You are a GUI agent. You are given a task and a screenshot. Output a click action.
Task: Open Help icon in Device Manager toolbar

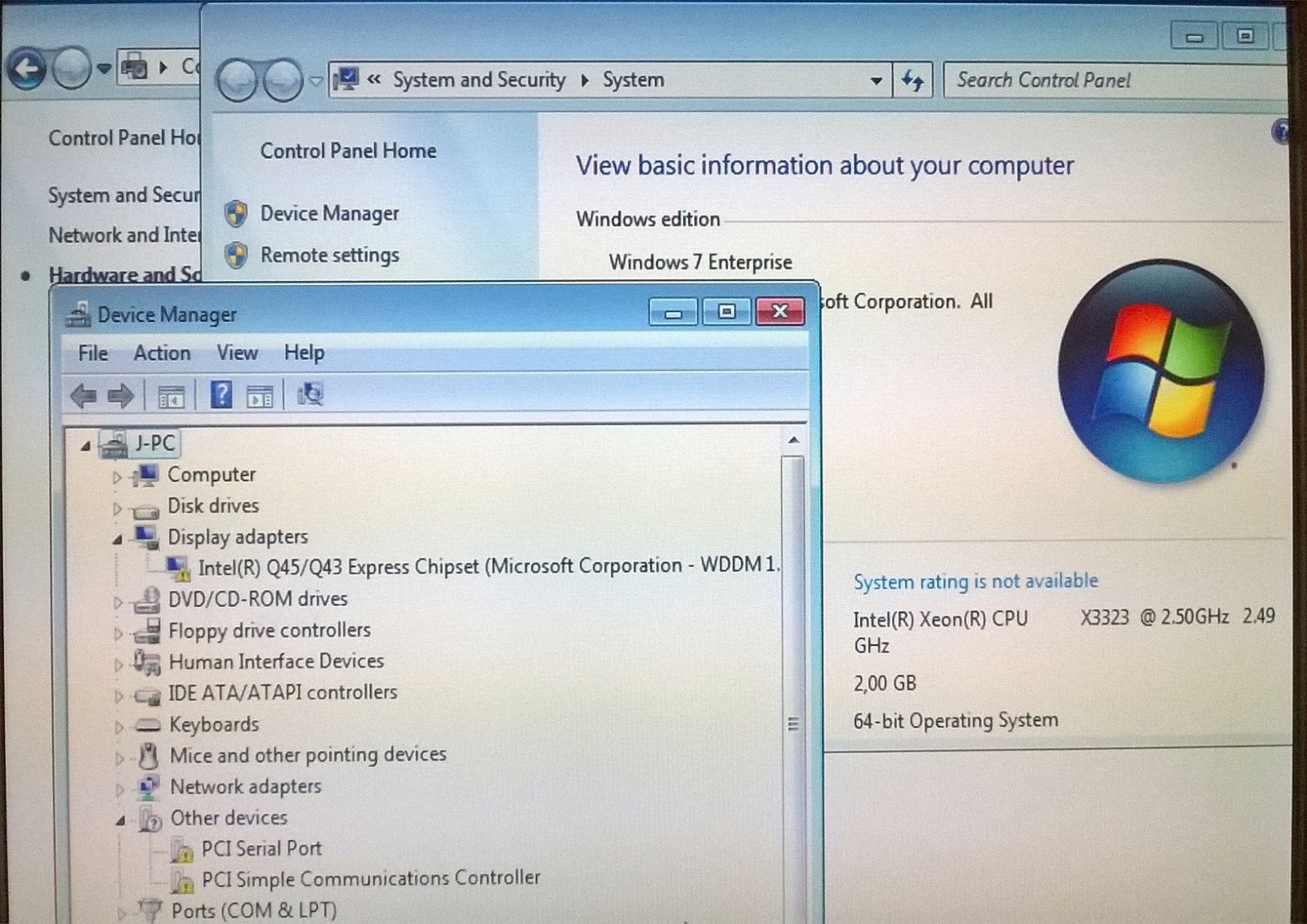click(221, 395)
